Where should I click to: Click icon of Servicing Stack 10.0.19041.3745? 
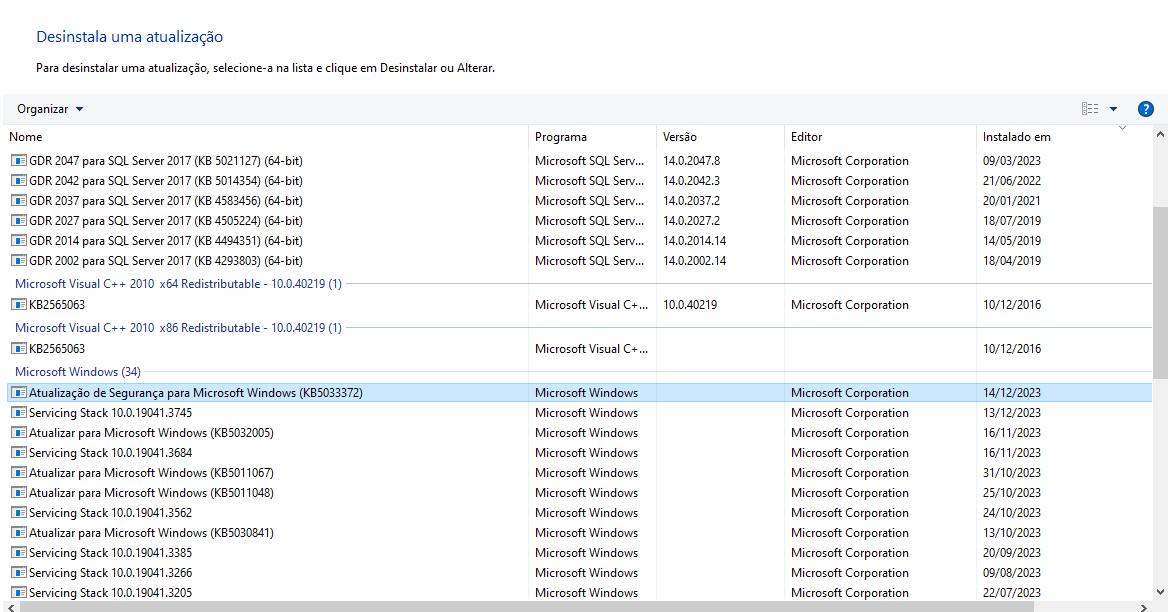19,412
